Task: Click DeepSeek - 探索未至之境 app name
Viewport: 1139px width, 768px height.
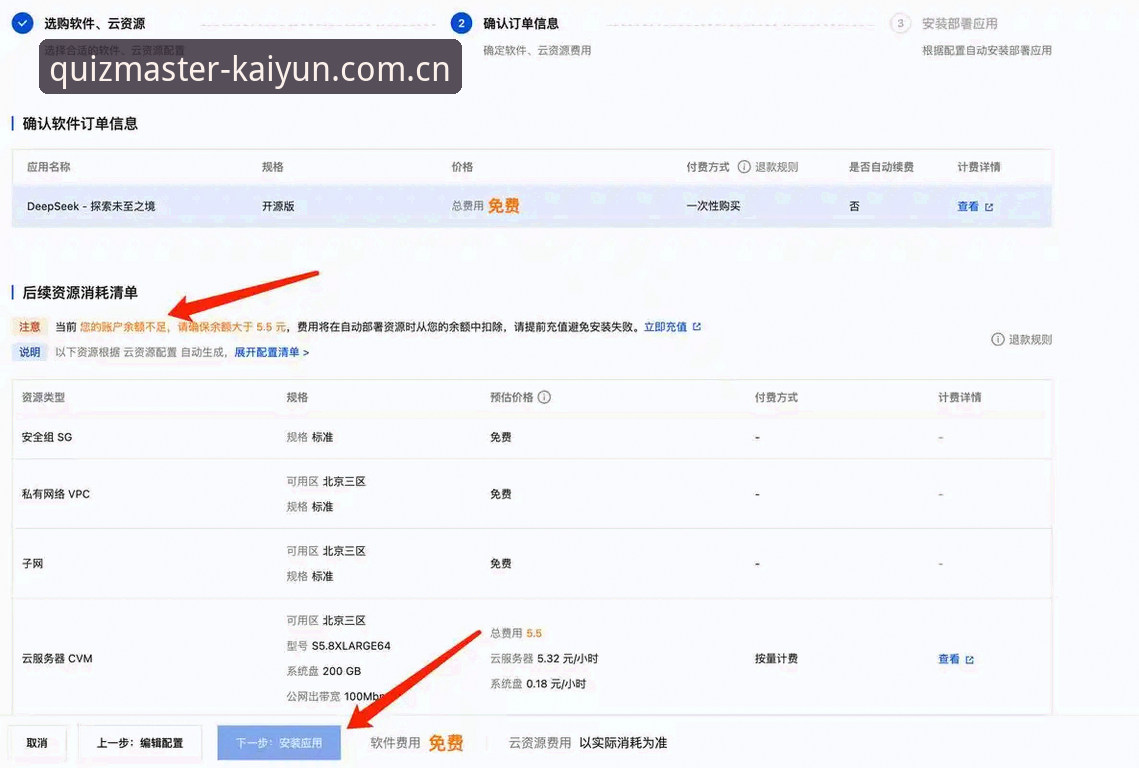Action: pos(91,206)
